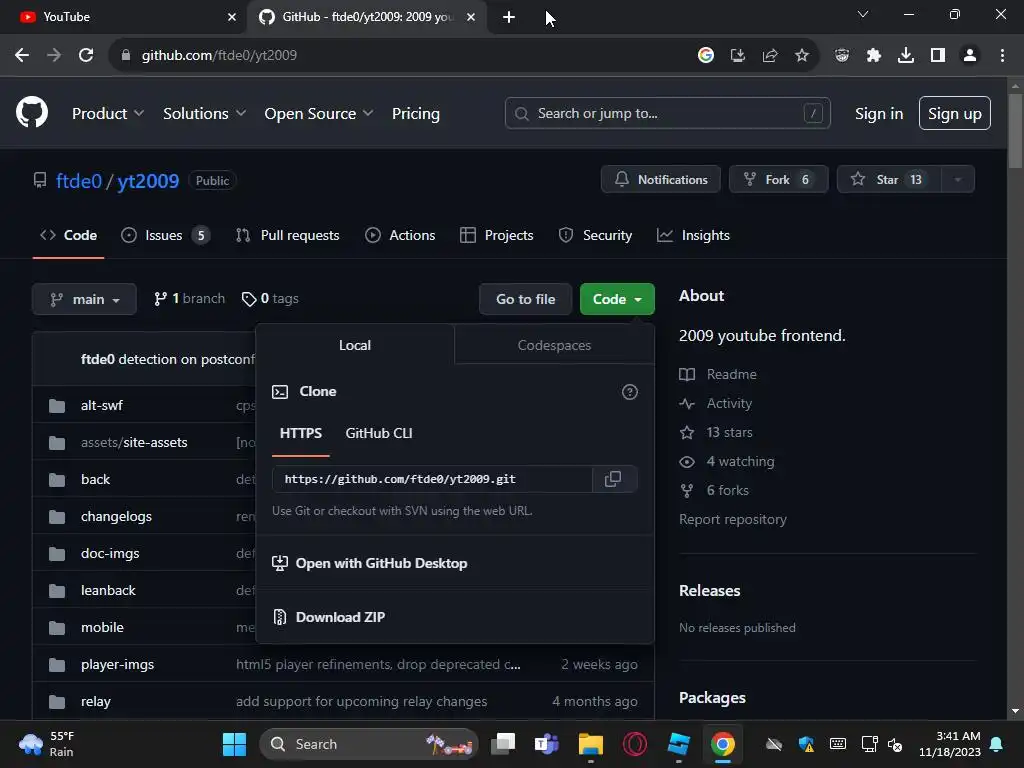Image resolution: width=1024 pixels, height=768 pixels.
Task: Switch to the Code repository tab
Action: click(69, 236)
